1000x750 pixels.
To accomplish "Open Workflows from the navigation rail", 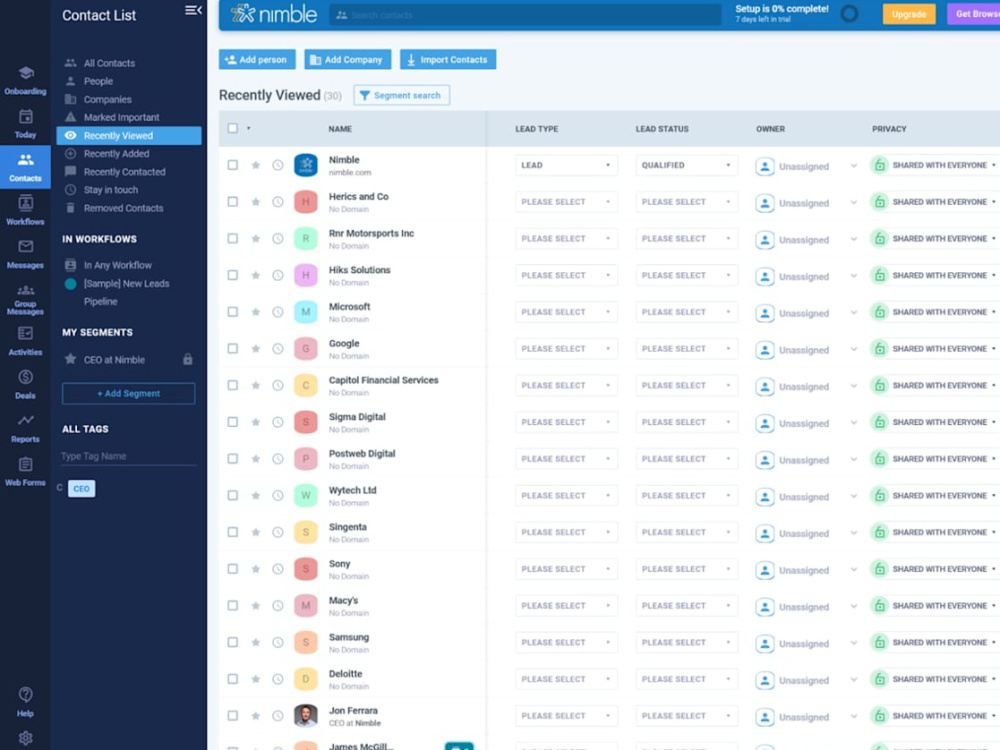I will click(26, 210).
